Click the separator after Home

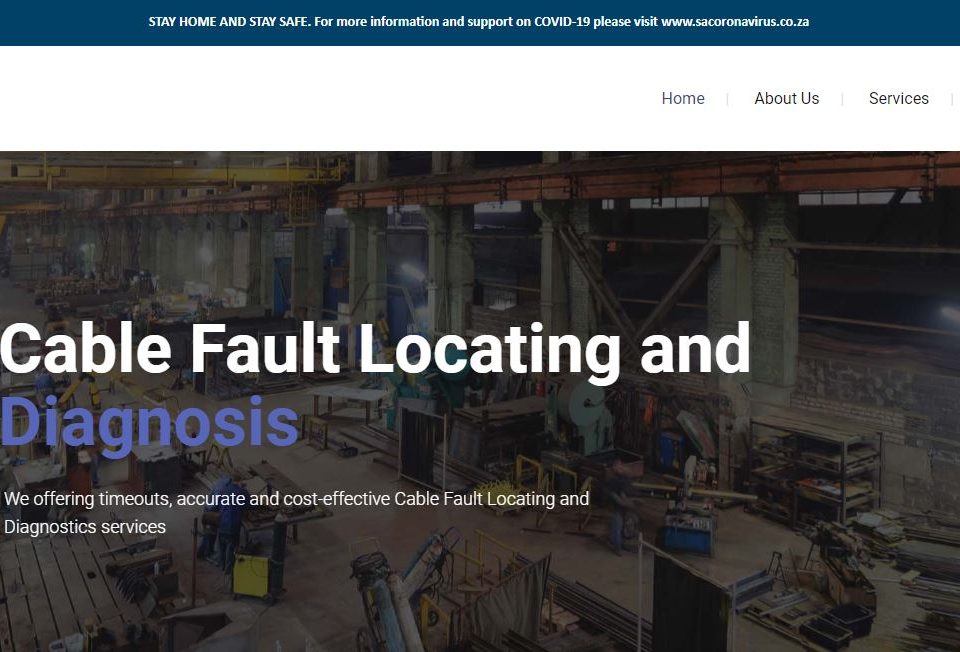point(729,98)
